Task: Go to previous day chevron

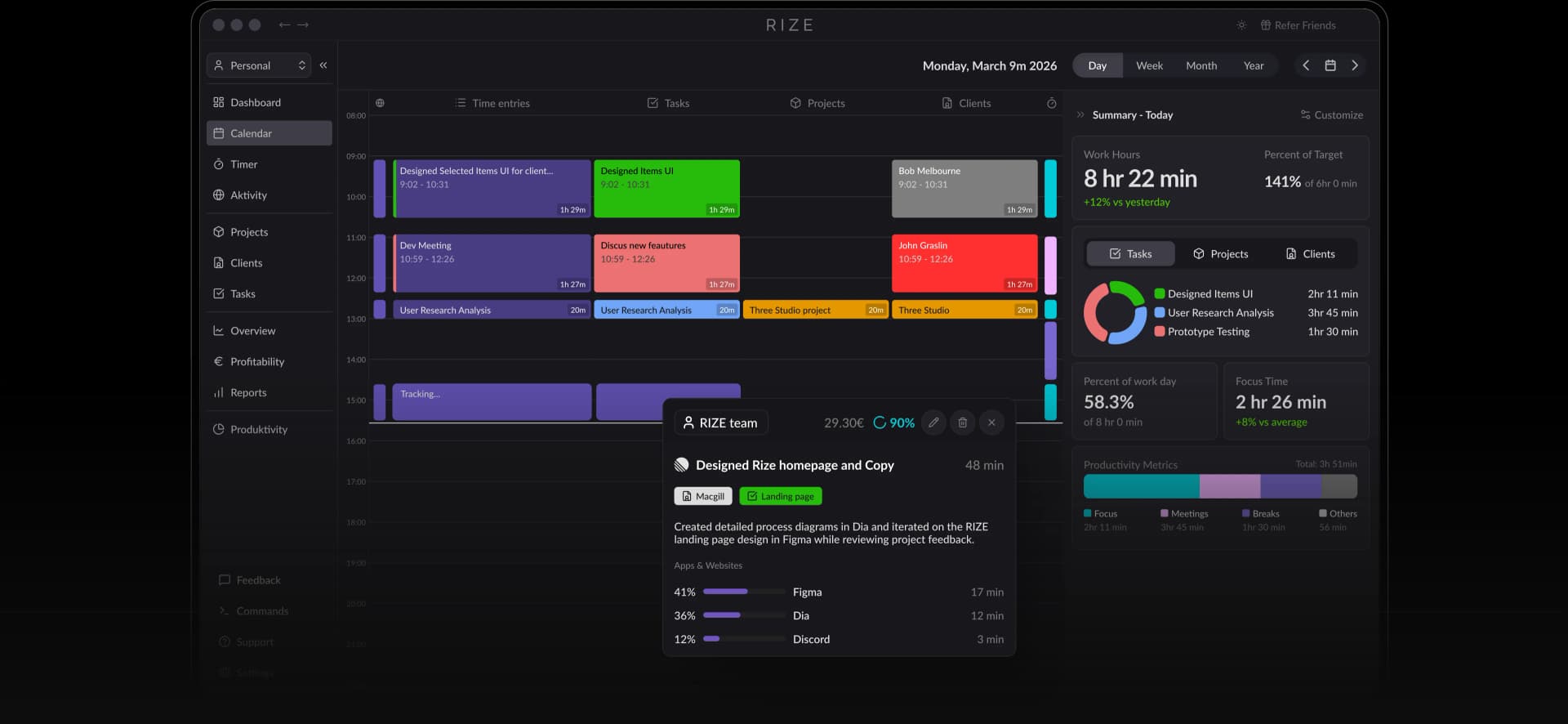Action: 1306,65
